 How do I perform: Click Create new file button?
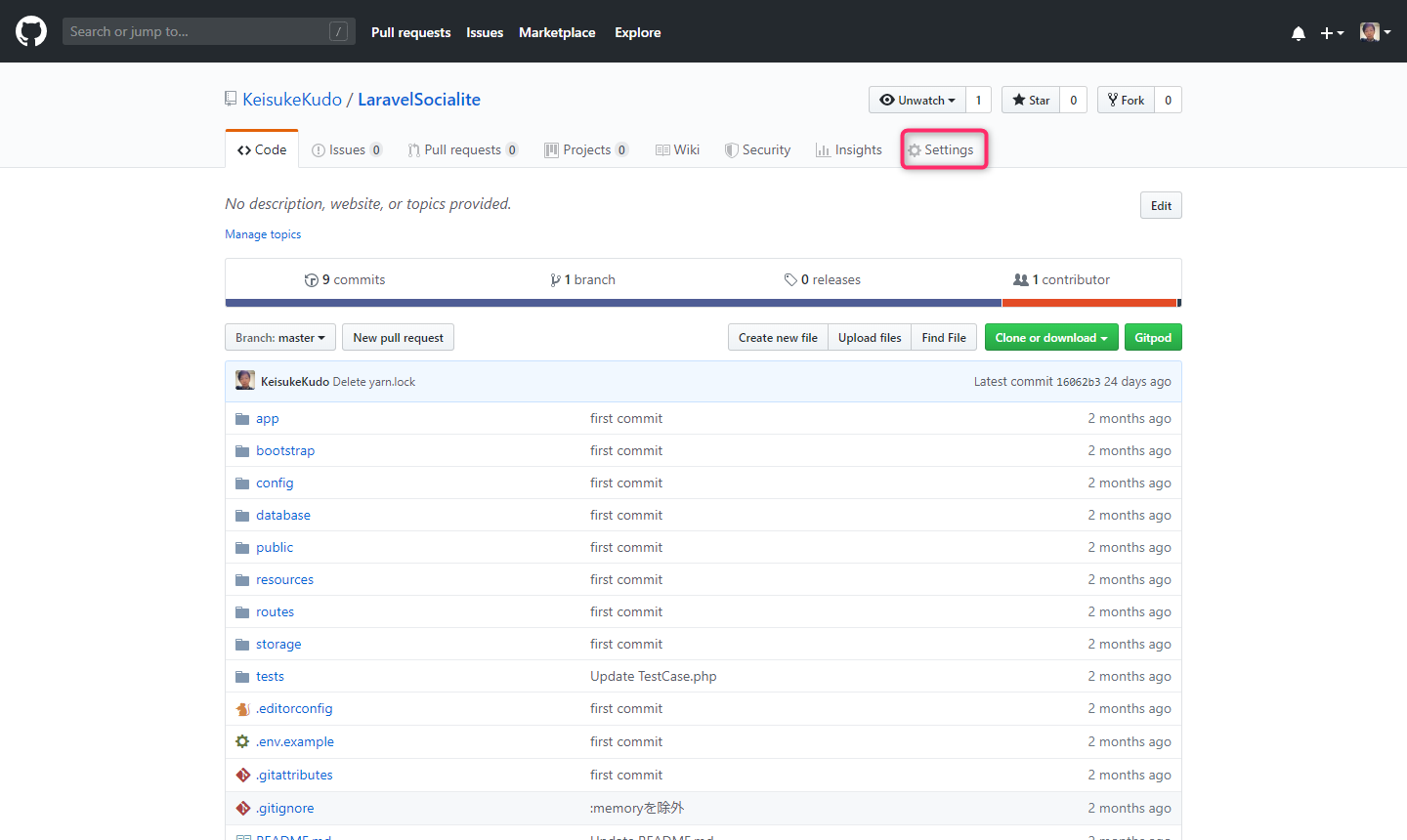click(778, 337)
